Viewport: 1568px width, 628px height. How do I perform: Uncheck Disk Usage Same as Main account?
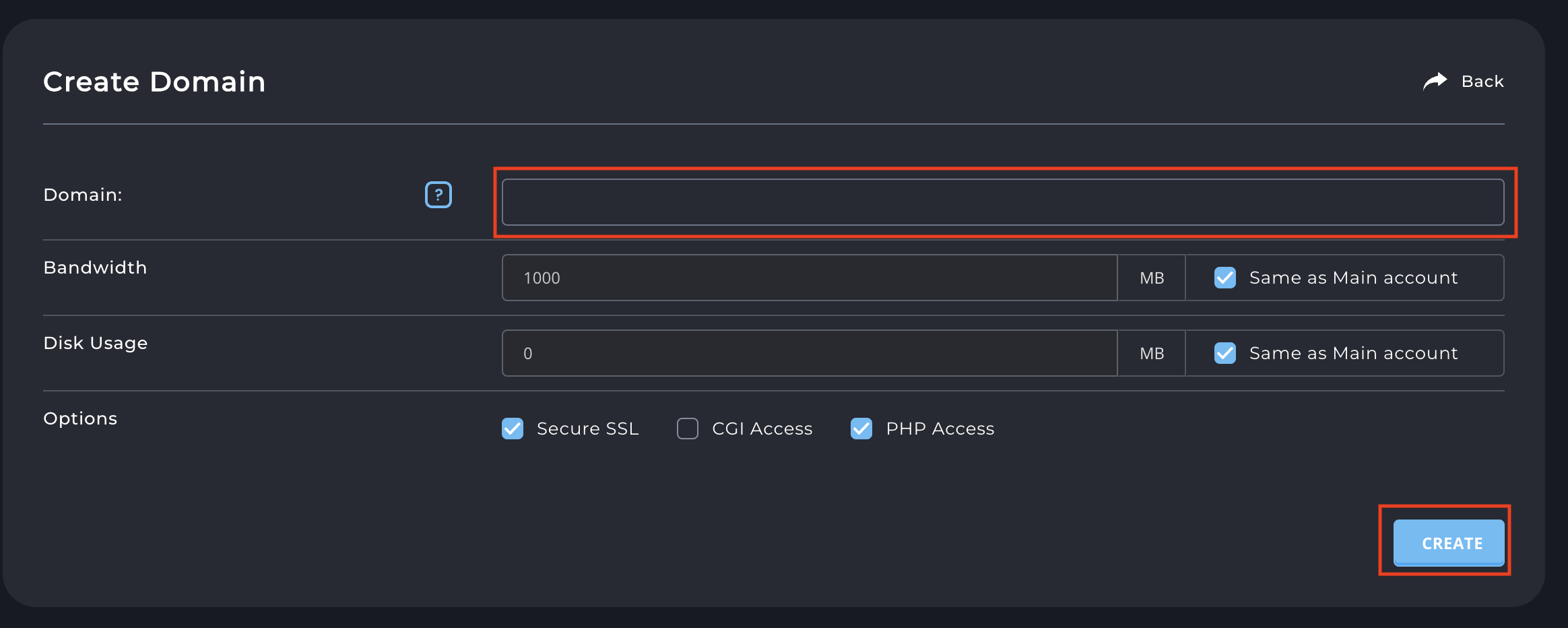(x=1224, y=353)
